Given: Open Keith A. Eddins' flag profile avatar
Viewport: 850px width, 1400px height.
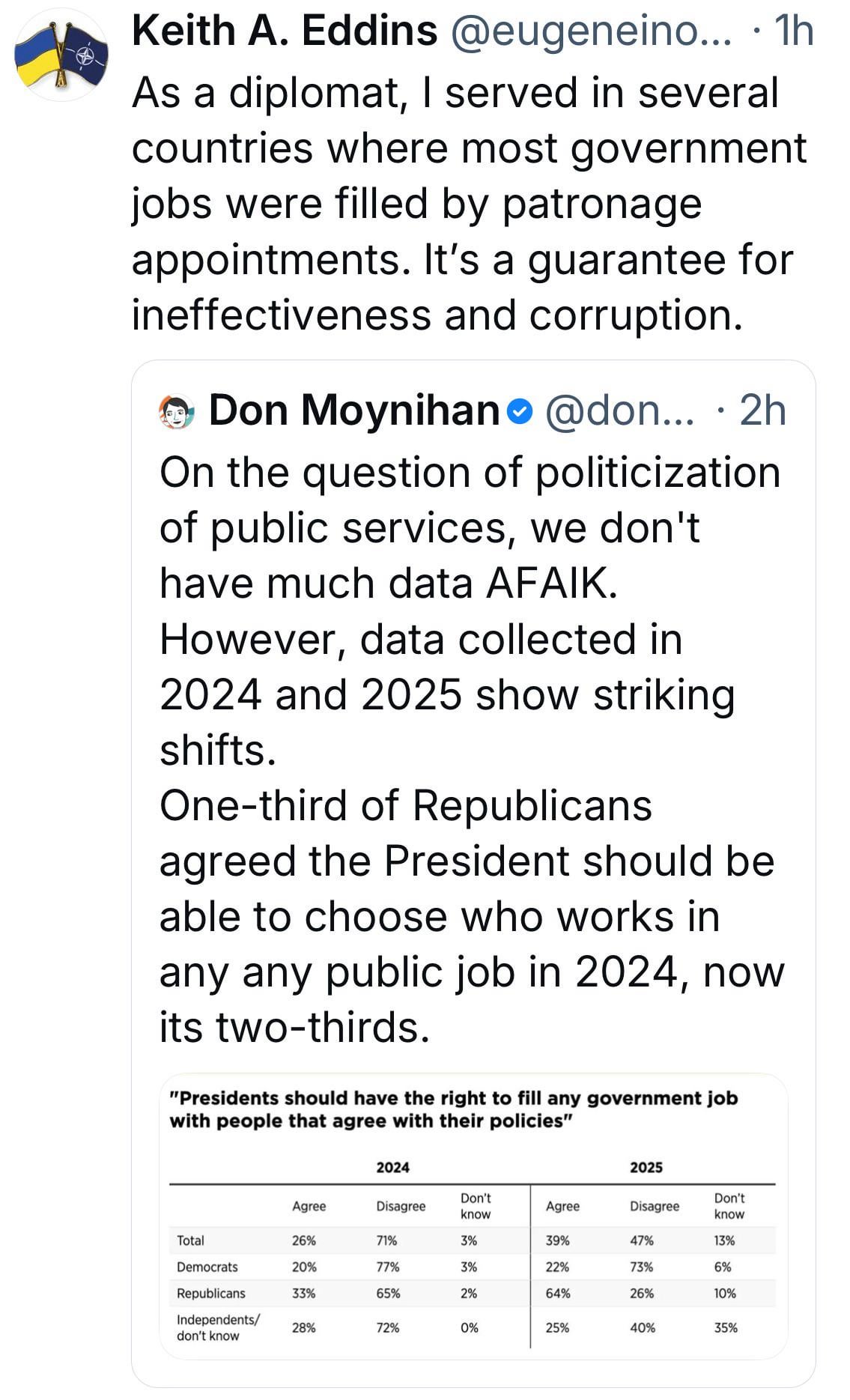Looking at the screenshot, I should [61, 55].
